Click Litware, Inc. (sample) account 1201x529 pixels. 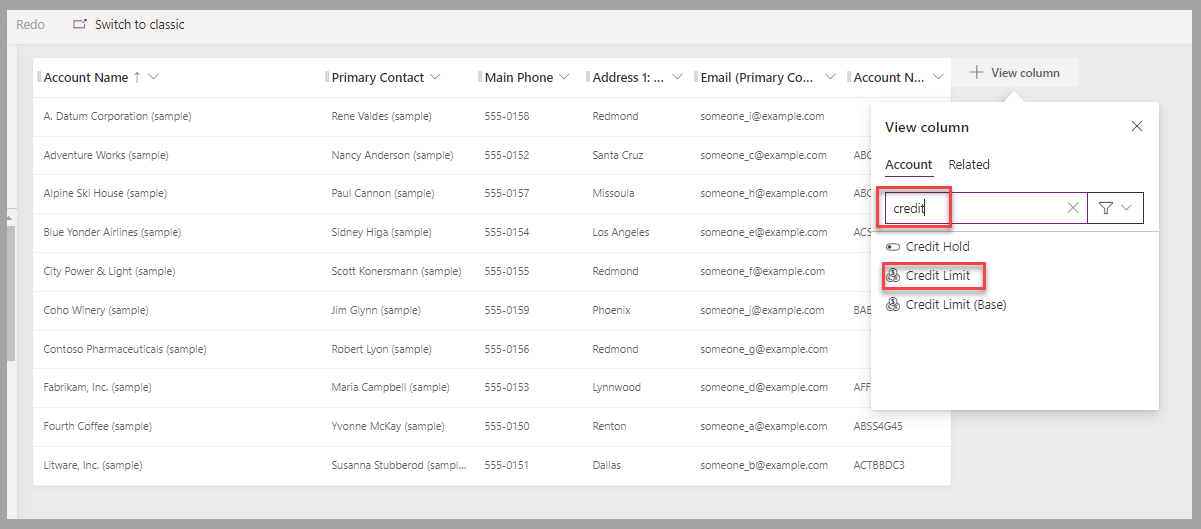pyautogui.click(x=93, y=465)
